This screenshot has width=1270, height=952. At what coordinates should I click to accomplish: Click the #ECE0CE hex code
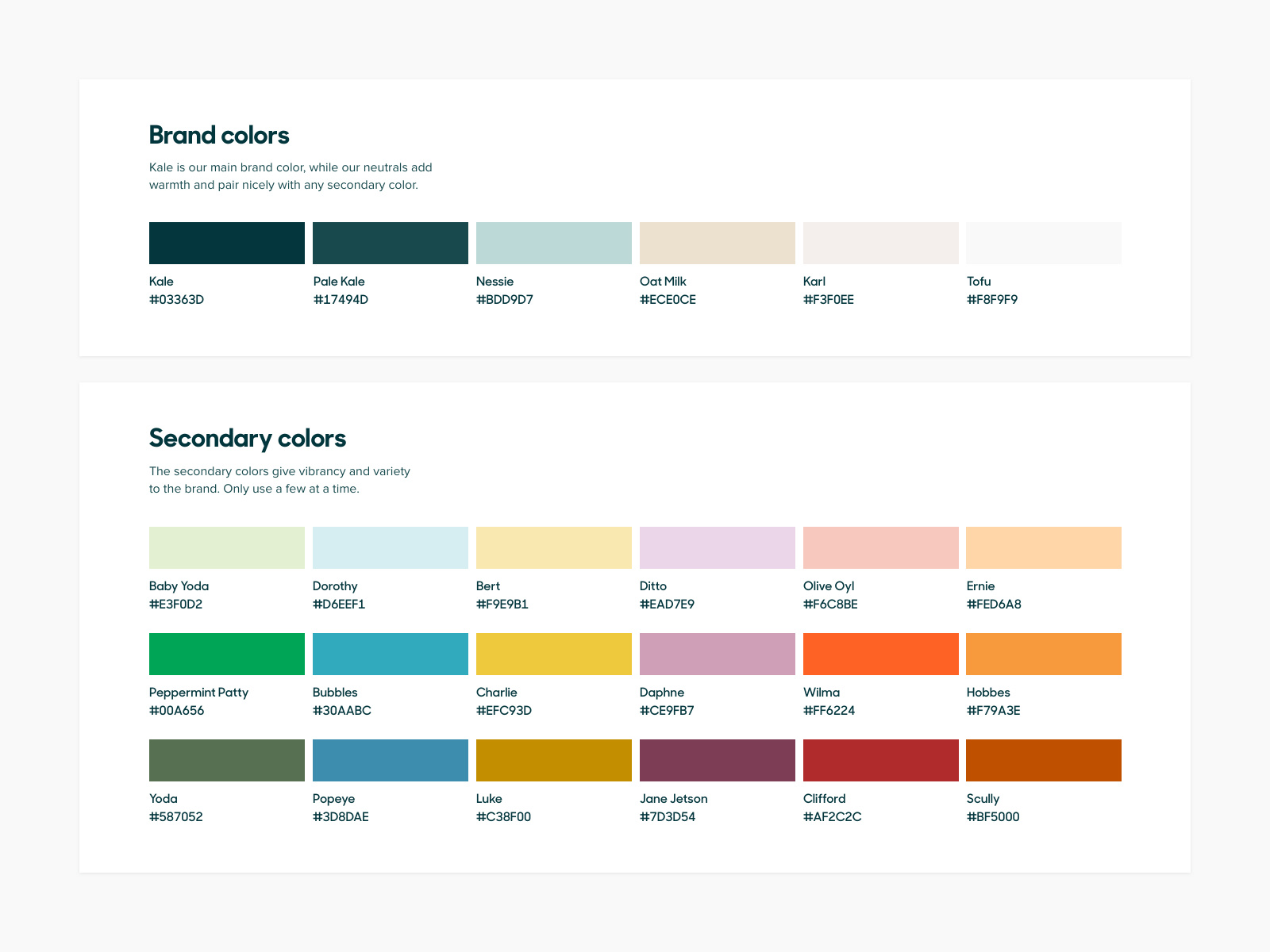pos(668,300)
